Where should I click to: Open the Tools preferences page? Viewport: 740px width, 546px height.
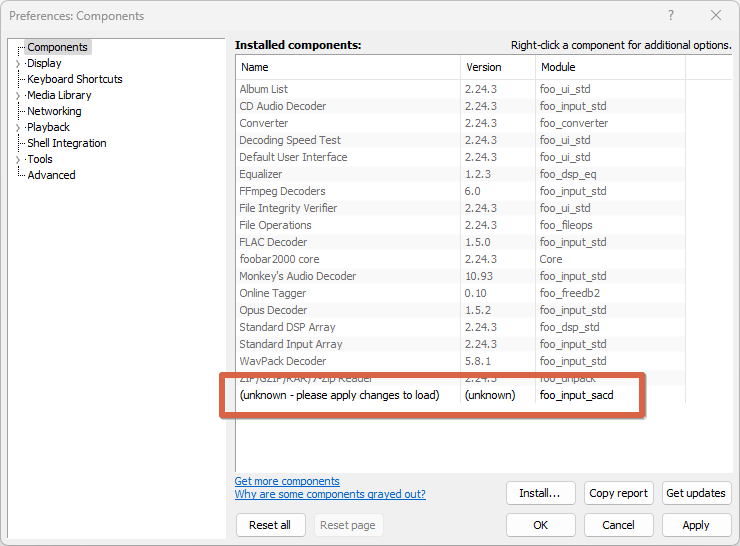click(x=40, y=160)
